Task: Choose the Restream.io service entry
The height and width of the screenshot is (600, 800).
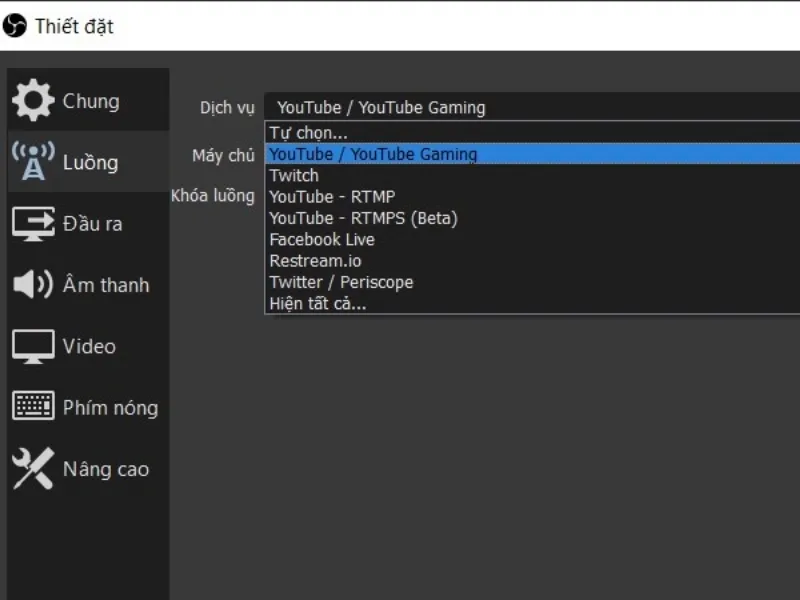Action: (x=314, y=260)
